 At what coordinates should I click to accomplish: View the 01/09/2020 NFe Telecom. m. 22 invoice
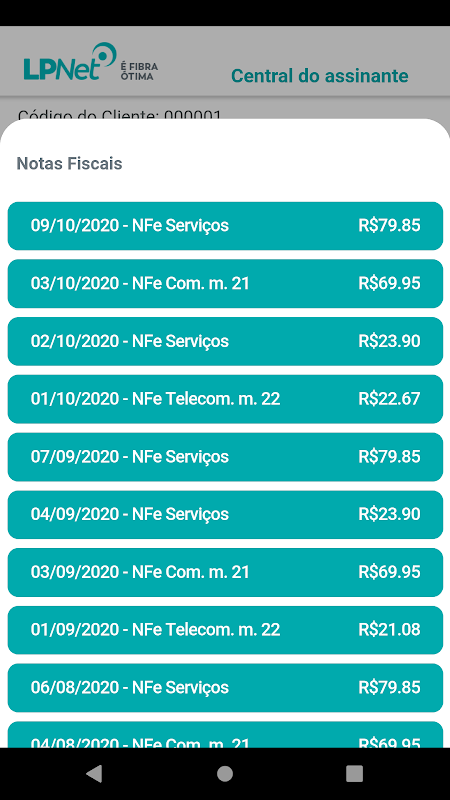[225, 630]
